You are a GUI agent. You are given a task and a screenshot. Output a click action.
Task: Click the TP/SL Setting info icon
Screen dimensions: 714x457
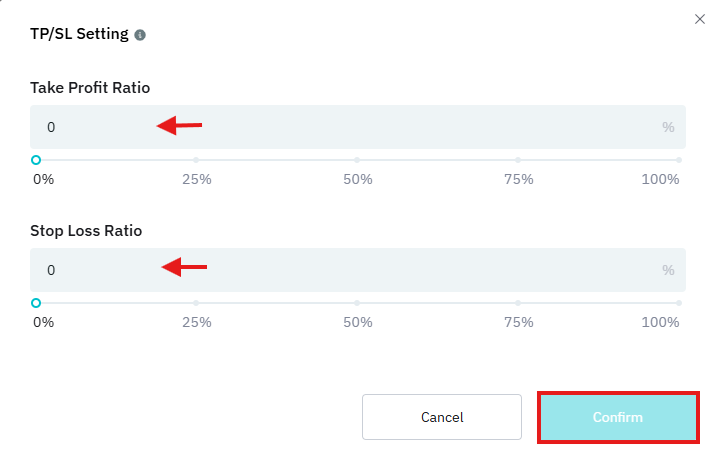pyautogui.click(x=140, y=35)
